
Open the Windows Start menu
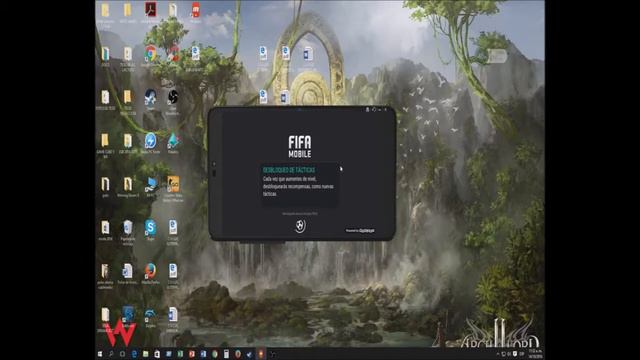pos(100,354)
